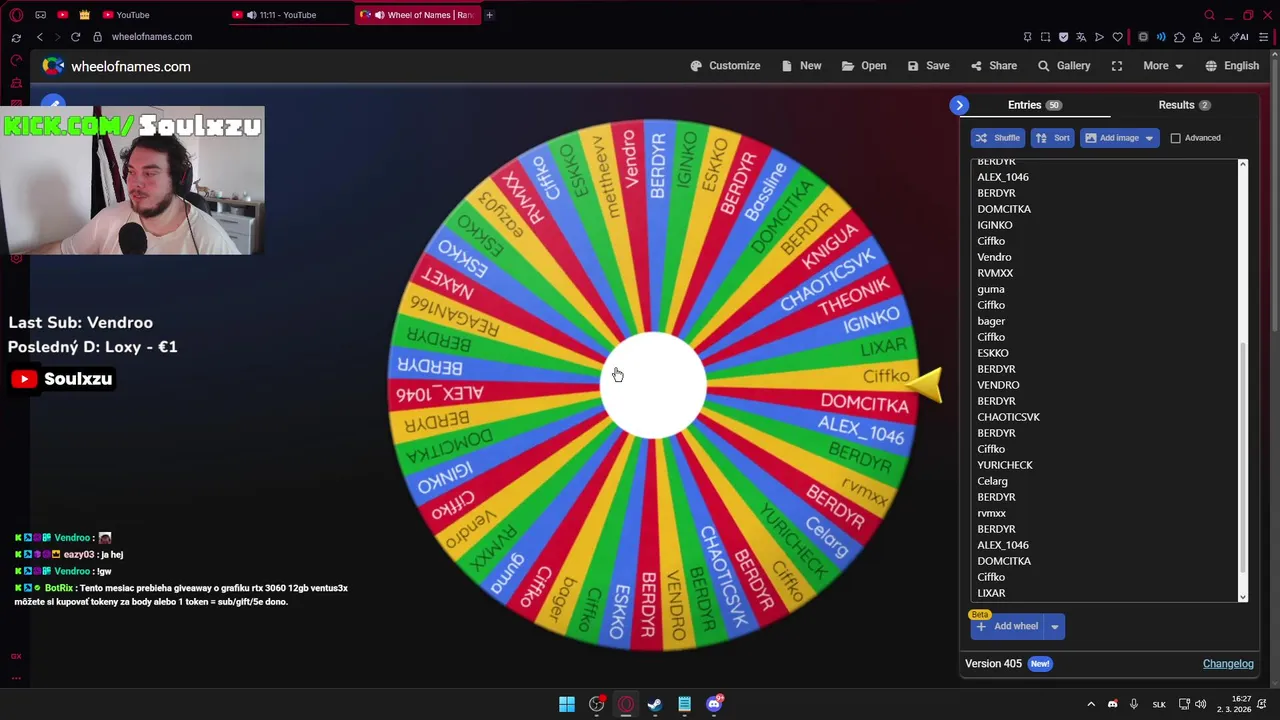Share the wheel
The height and width of the screenshot is (720, 1280).
tap(993, 66)
